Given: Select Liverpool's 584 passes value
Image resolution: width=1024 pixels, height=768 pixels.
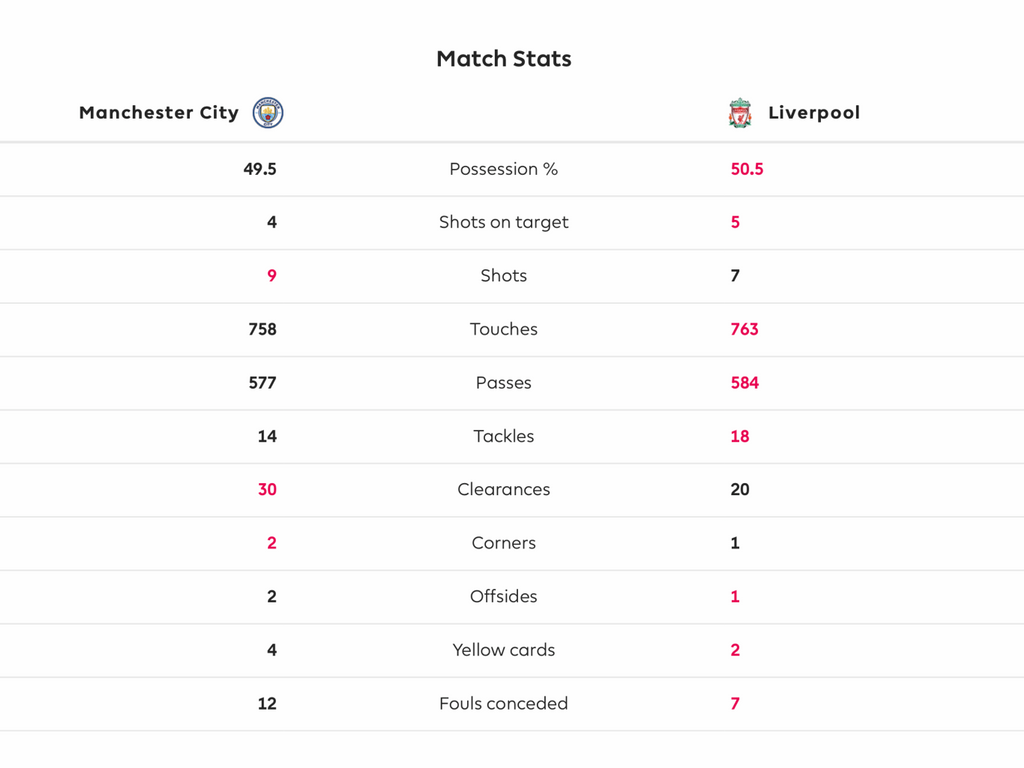Looking at the screenshot, I should tap(745, 383).
